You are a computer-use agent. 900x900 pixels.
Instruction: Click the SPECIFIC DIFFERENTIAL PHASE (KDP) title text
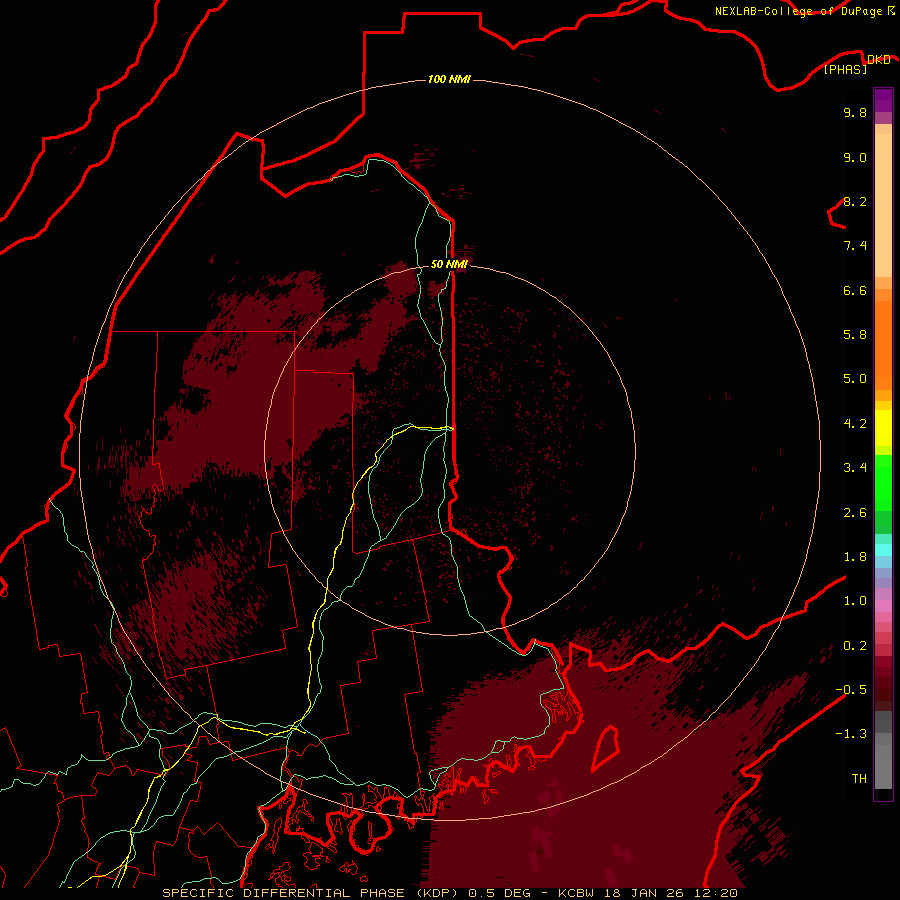(313, 893)
